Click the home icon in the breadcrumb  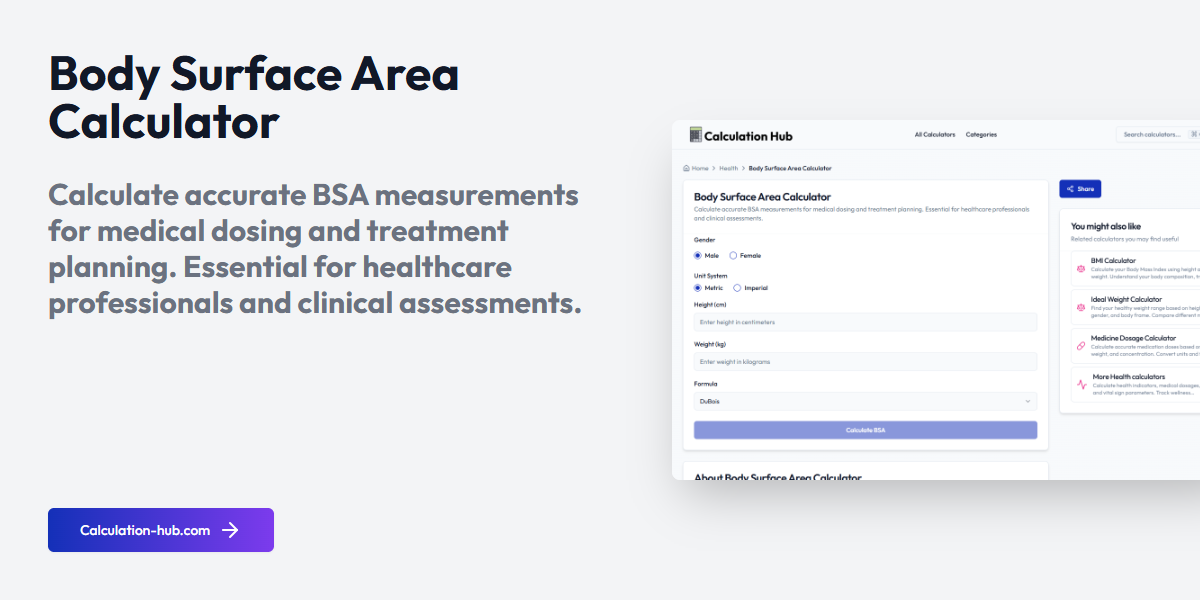(686, 168)
